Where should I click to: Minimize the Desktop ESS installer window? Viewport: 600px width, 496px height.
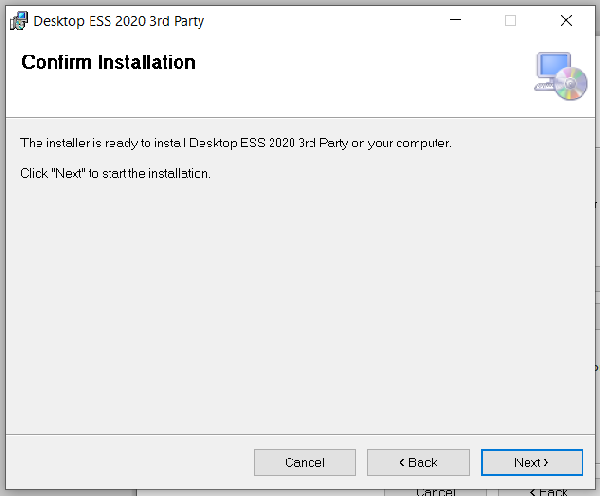pos(455,20)
